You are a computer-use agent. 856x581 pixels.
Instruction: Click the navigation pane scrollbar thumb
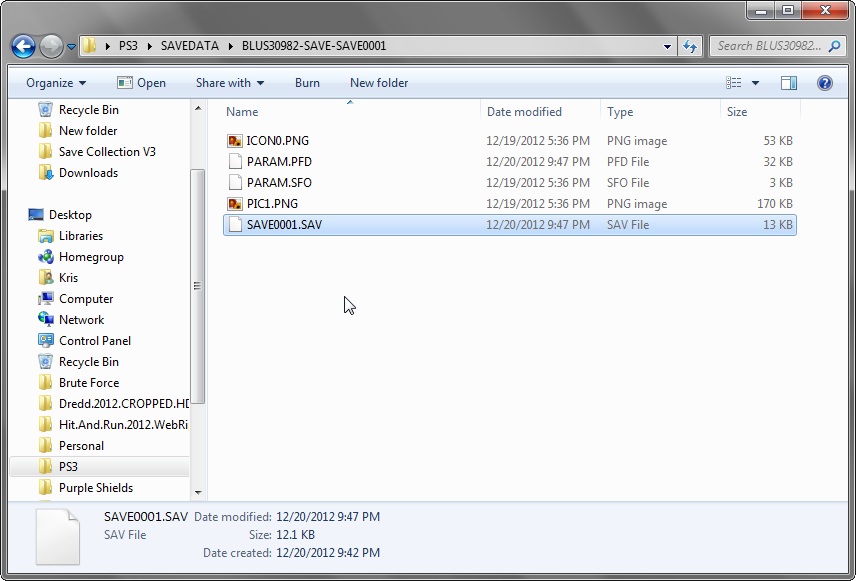click(x=198, y=286)
